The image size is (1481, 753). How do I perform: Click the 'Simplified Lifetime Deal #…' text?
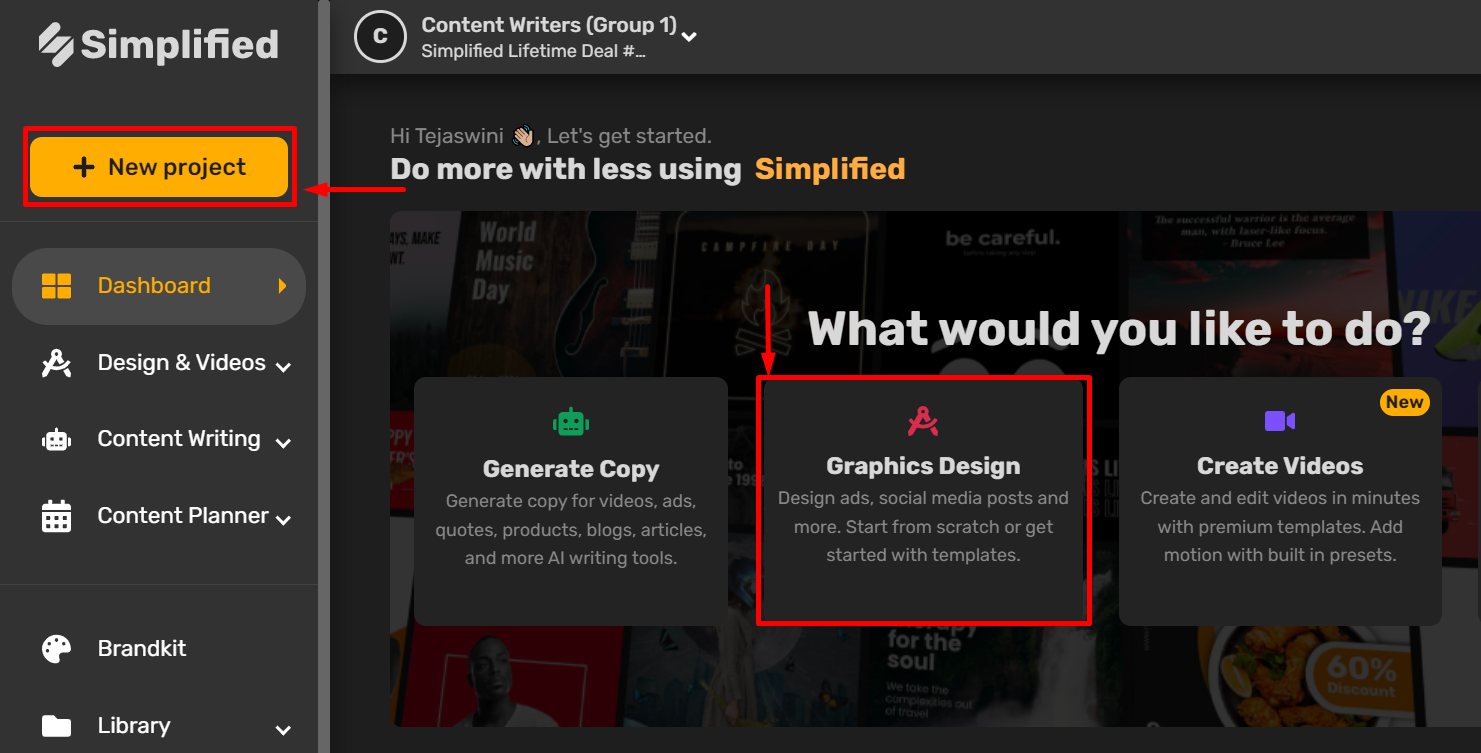click(x=533, y=51)
